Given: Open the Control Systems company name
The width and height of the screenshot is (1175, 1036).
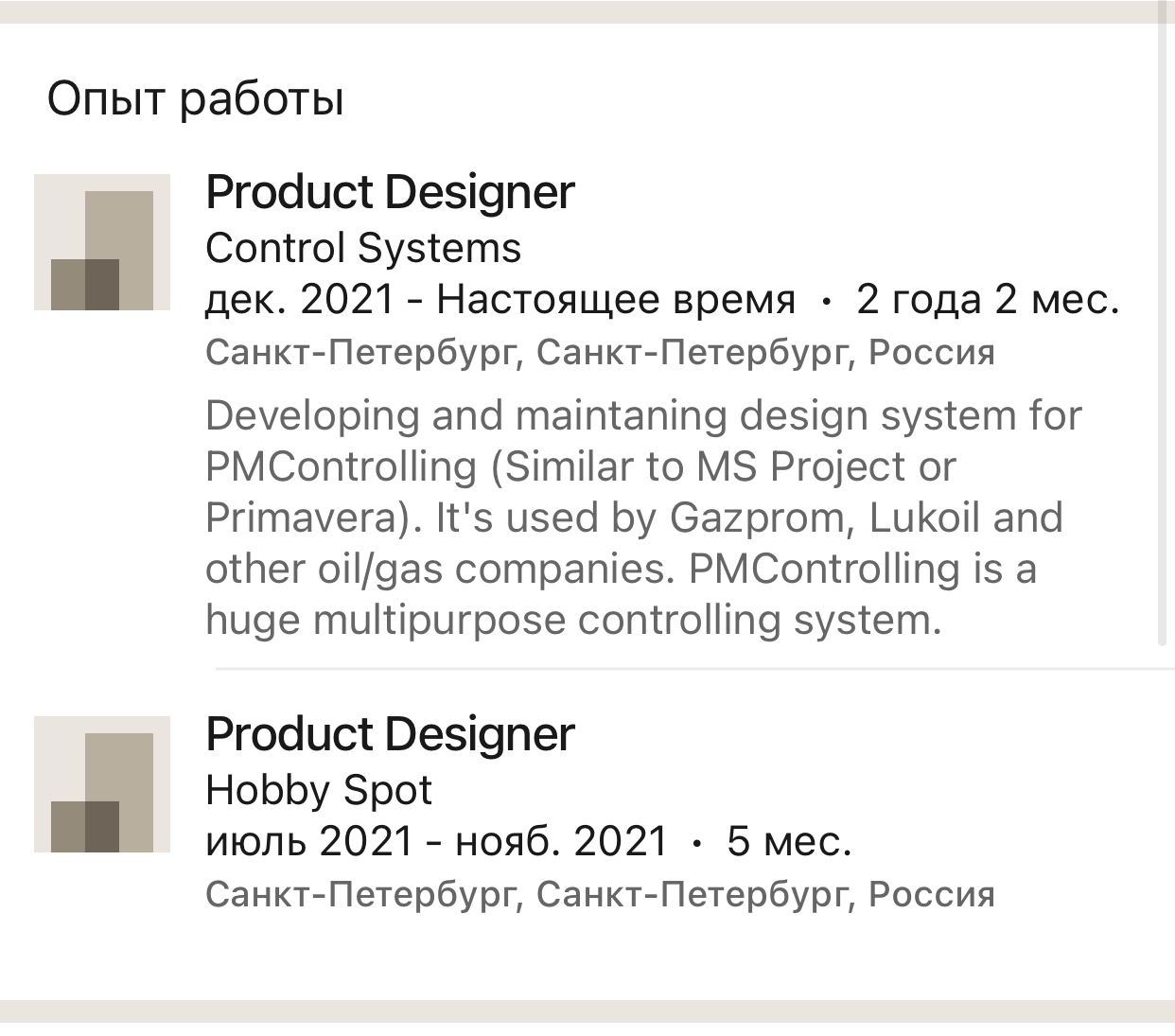Looking at the screenshot, I should 363,248.
